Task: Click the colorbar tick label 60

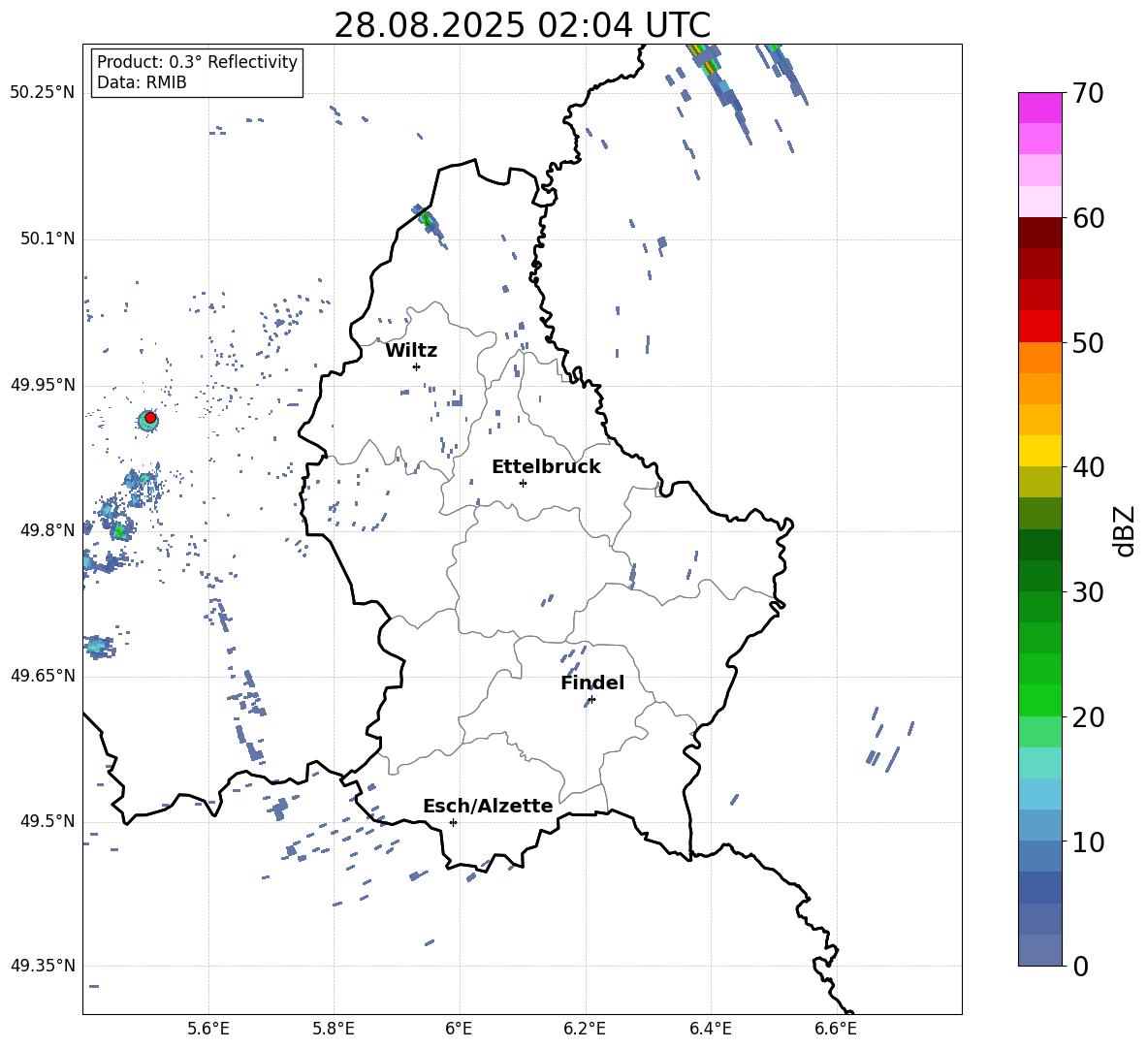Action: 1088,218
